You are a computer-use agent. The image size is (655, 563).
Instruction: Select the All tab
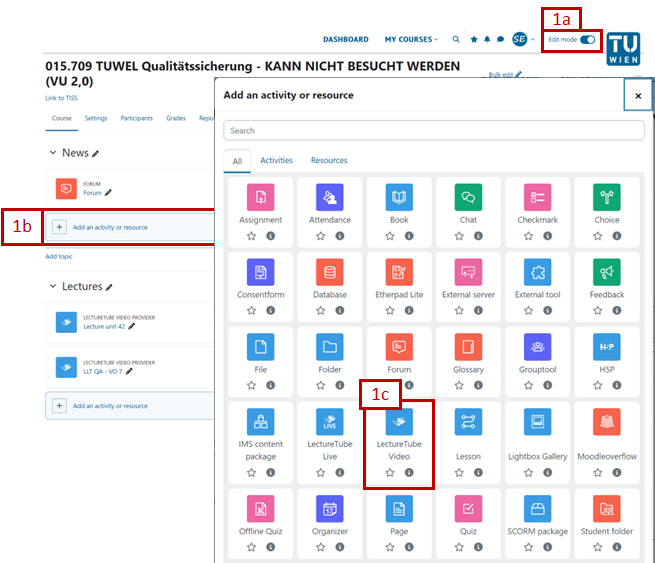tap(237, 161)
